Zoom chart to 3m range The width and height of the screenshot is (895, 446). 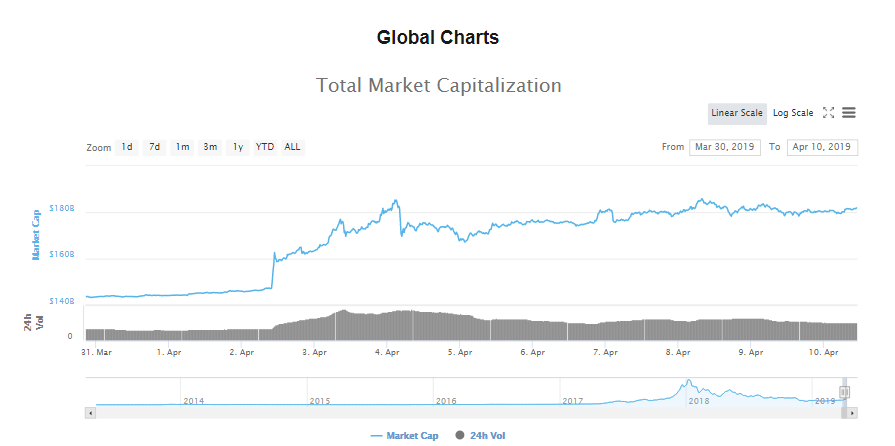coord(210,147)
